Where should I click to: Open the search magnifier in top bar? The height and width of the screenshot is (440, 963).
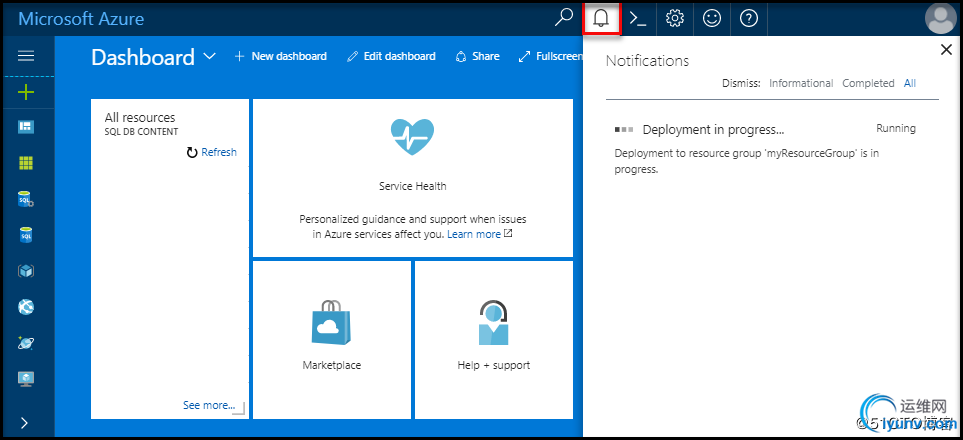tap(563, 18)
